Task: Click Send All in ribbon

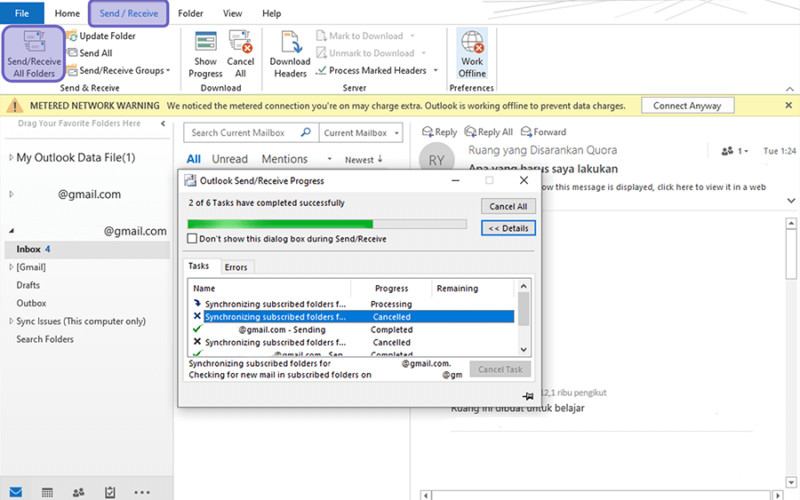Action: [x=90, y=53]
